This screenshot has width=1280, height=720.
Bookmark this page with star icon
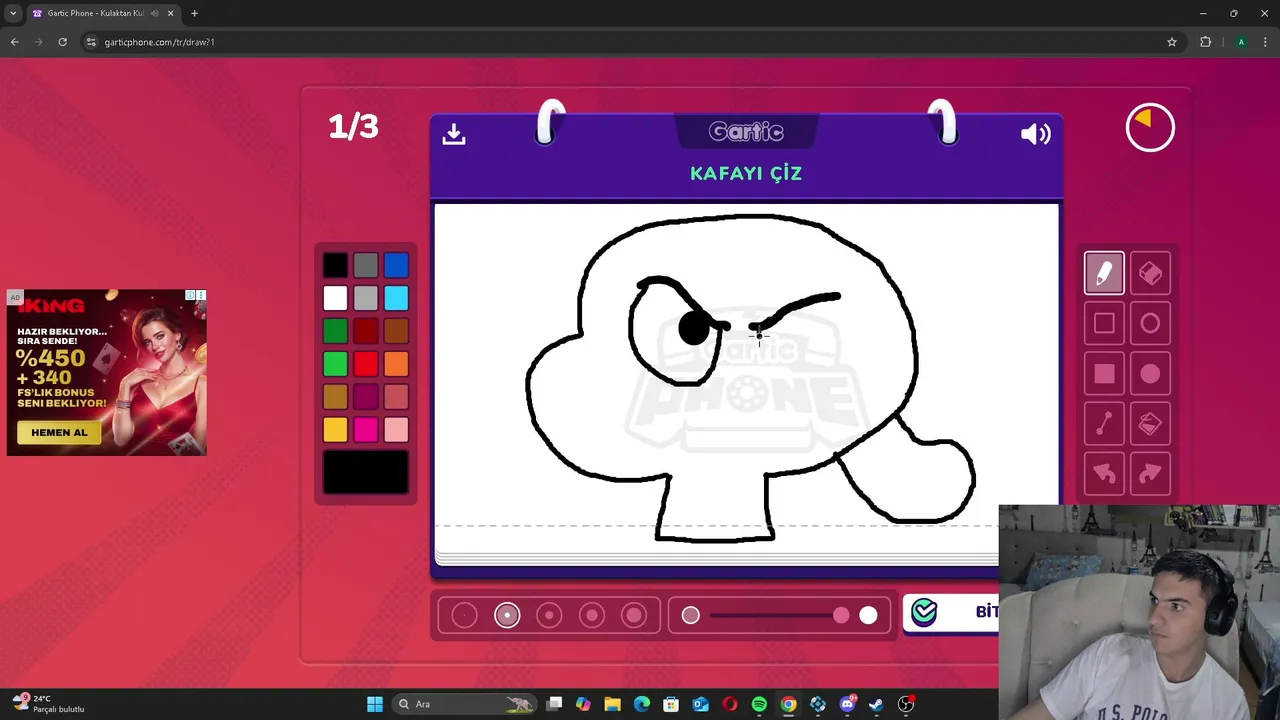(x=1172, y=42)
